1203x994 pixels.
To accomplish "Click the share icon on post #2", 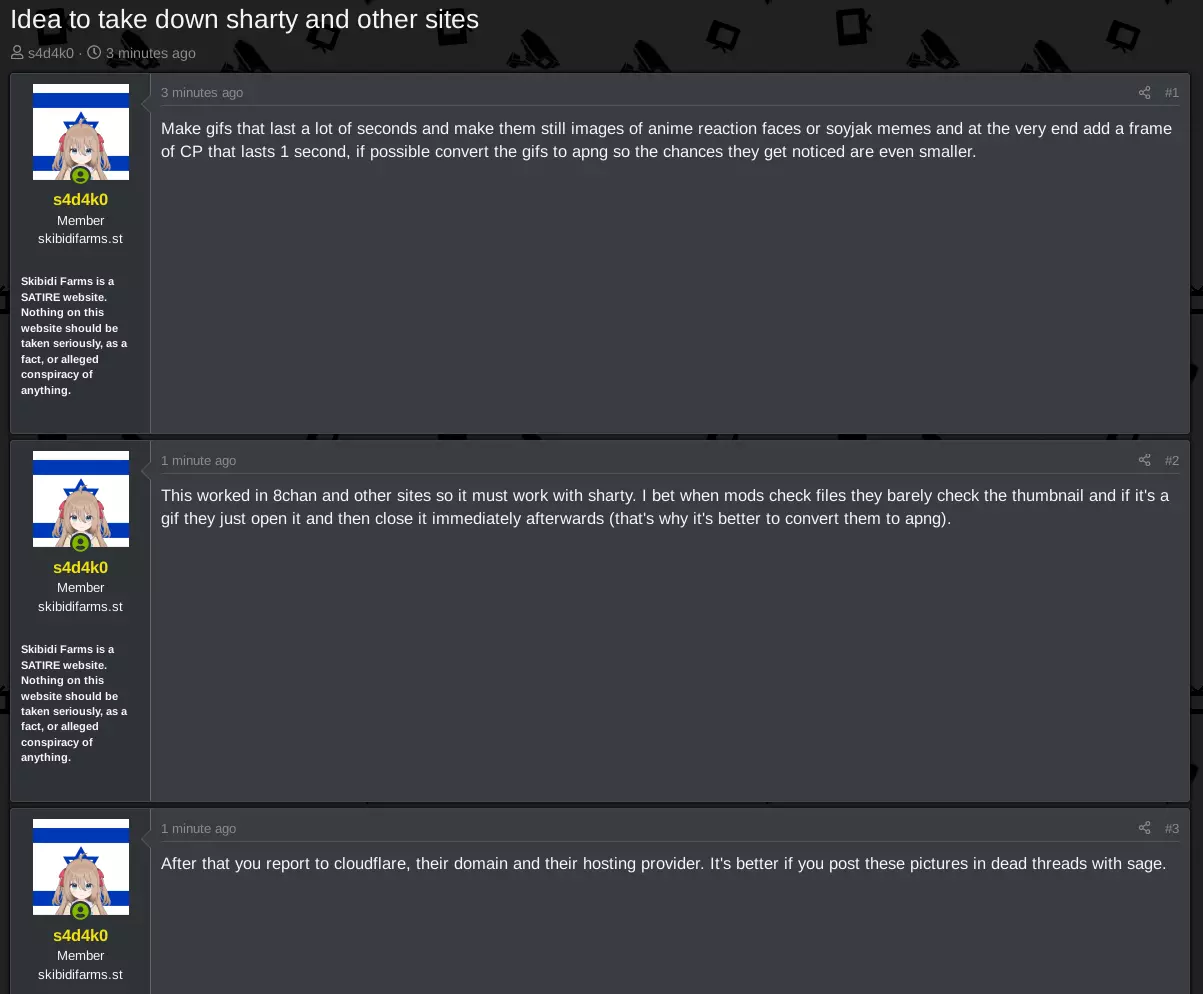I will point(1144,461).
